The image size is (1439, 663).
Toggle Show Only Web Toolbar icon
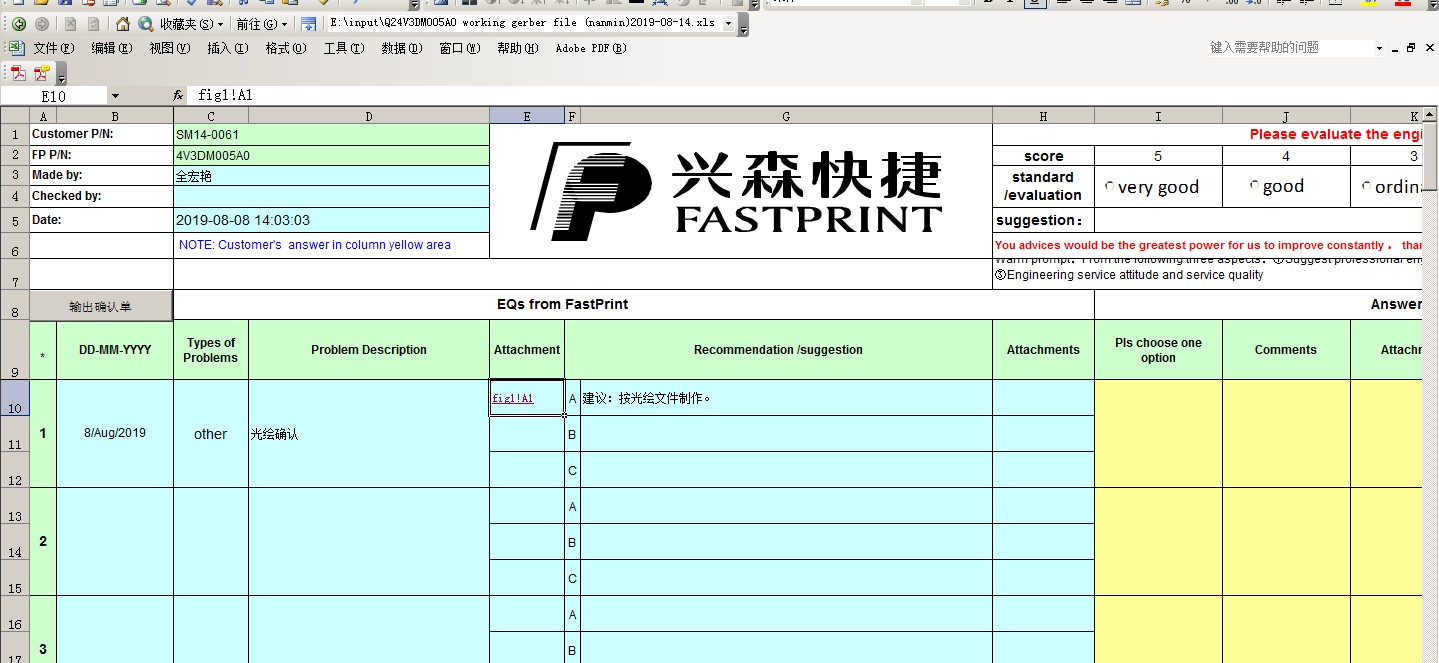pos(309,23)
